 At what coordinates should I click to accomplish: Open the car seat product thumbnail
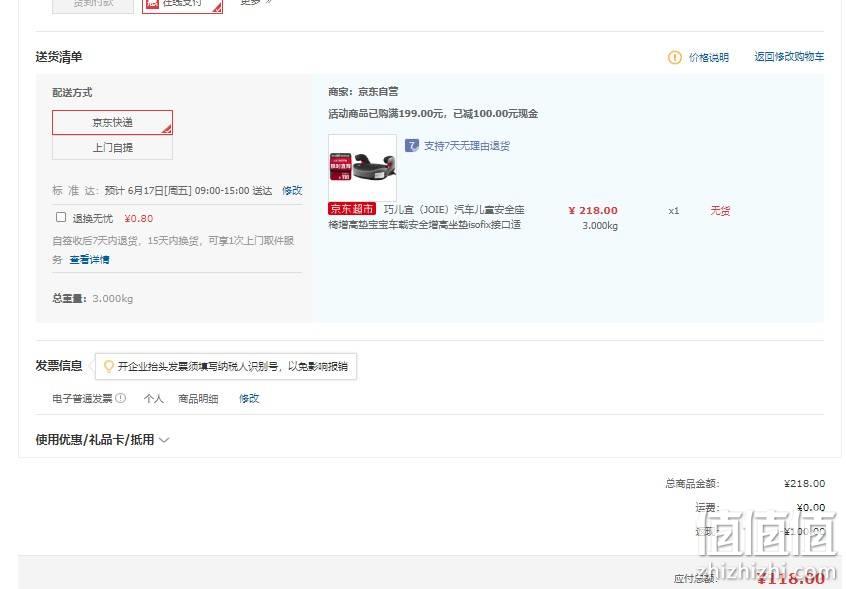click(363, 168)
